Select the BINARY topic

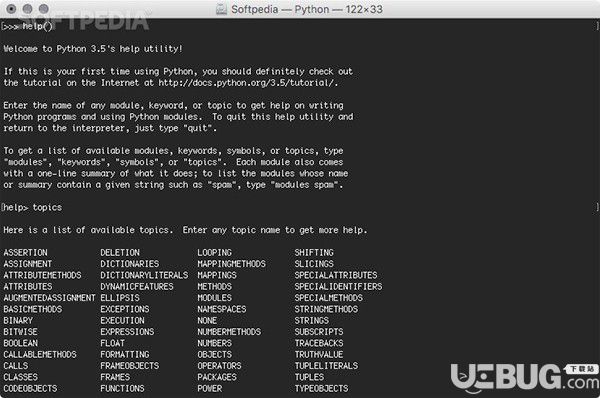(18, 321)
